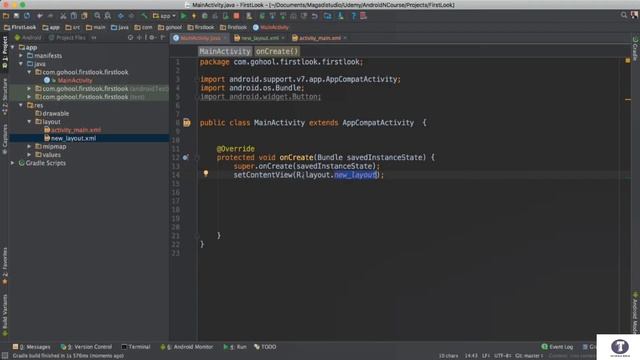The width and height of the screenshot is (640, 360).
Task: Click the MainActivity breadcrumb item
Action: pyautogui.click(x=271, y=27)
